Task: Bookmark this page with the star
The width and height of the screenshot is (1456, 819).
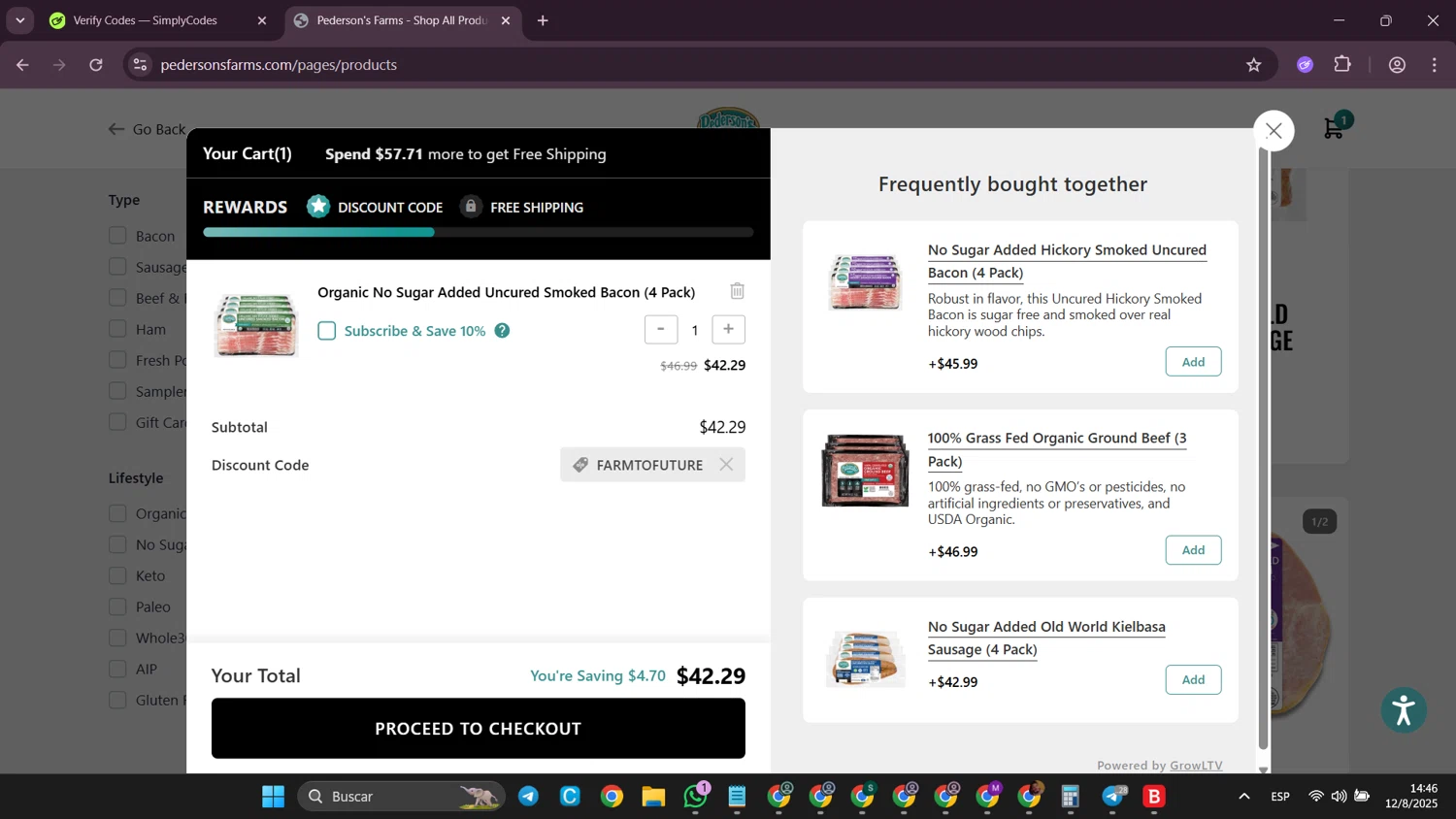Action: [x=1254, y=65]
